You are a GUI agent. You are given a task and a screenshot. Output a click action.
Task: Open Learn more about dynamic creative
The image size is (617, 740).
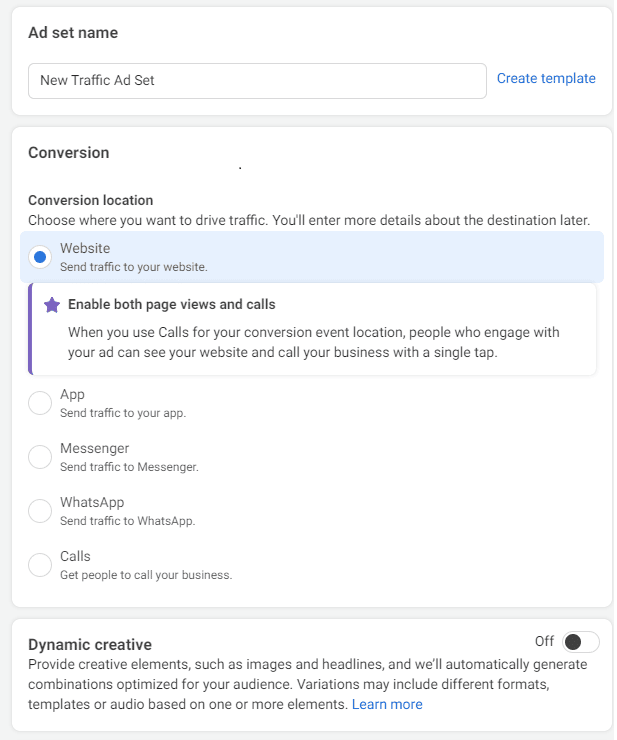[x=387, y=704]
